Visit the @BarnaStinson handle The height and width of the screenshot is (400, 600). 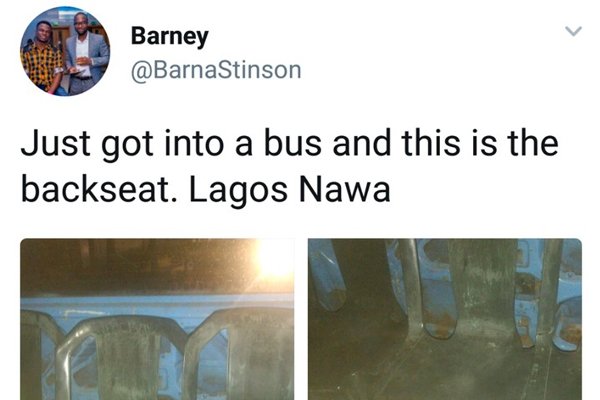(x=216, y=70)
